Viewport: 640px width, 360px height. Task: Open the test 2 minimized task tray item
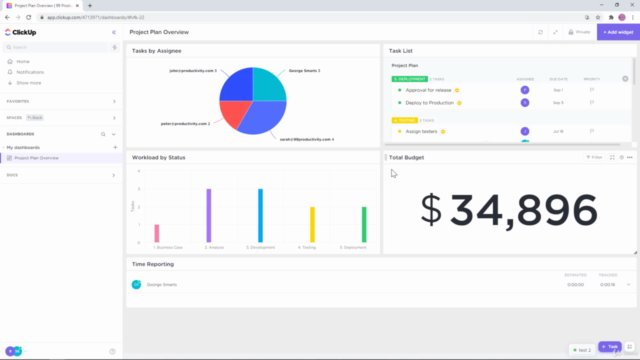click(582, 350)
